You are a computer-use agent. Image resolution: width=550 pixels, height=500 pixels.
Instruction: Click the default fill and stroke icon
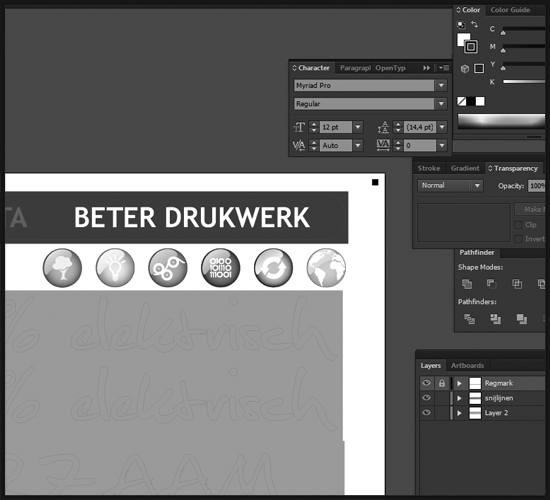(461, 25)
